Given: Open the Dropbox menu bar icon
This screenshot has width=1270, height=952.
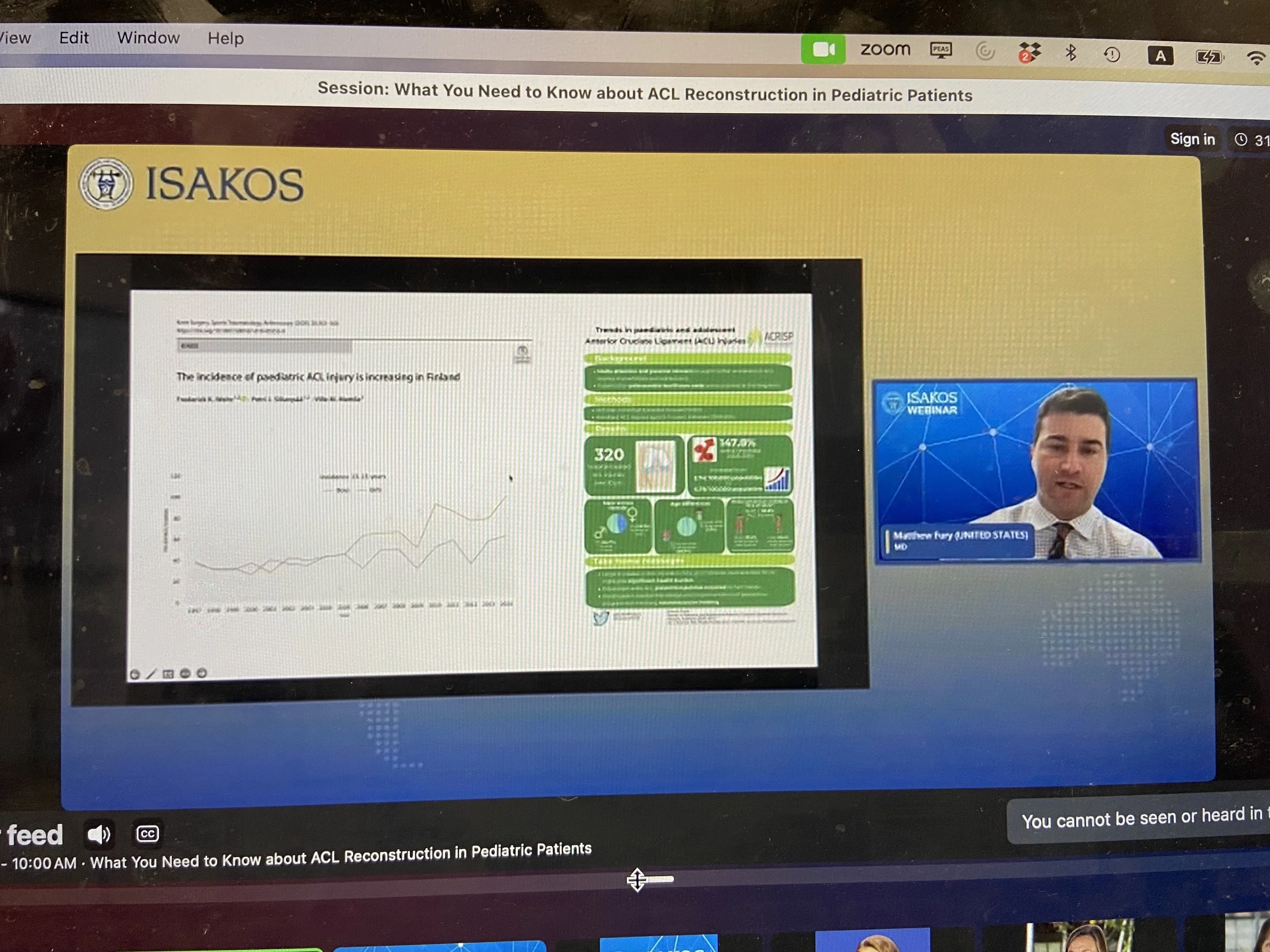Looking at the screenshot, I should (x=1029, y=53).
